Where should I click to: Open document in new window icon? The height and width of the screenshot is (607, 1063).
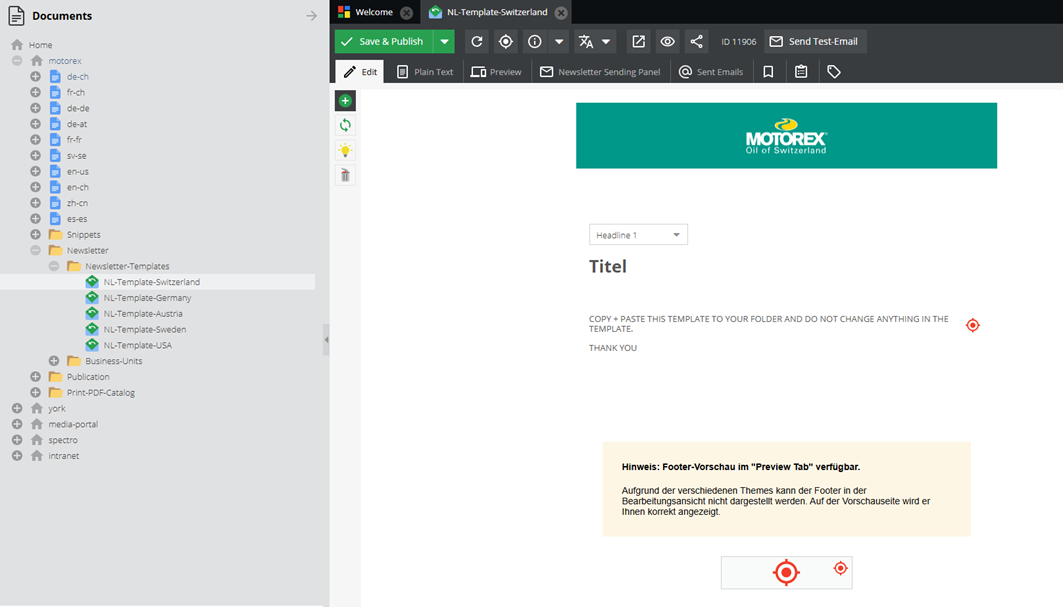click(x=638, y=42)
